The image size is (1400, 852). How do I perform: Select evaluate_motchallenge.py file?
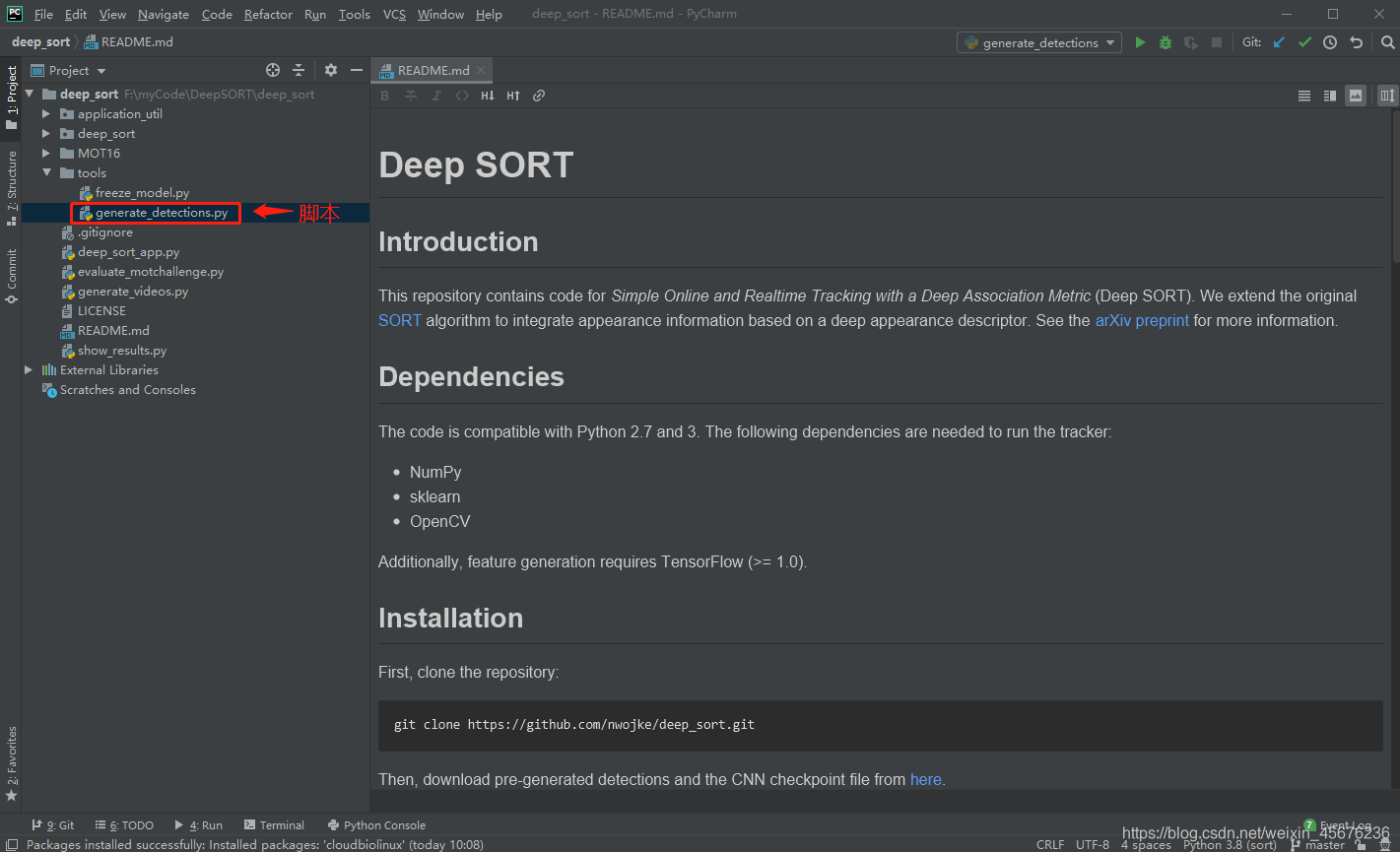150,271
